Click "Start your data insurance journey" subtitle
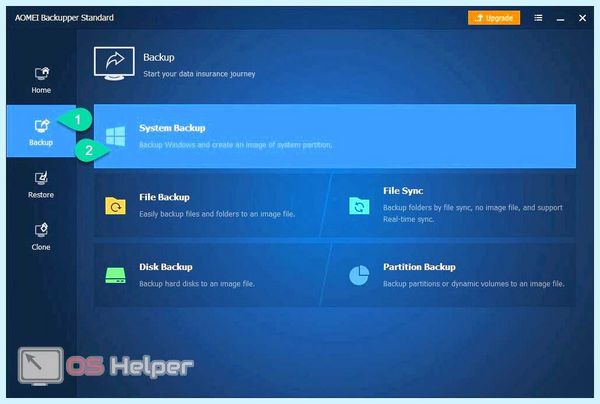 click(199, 74)
